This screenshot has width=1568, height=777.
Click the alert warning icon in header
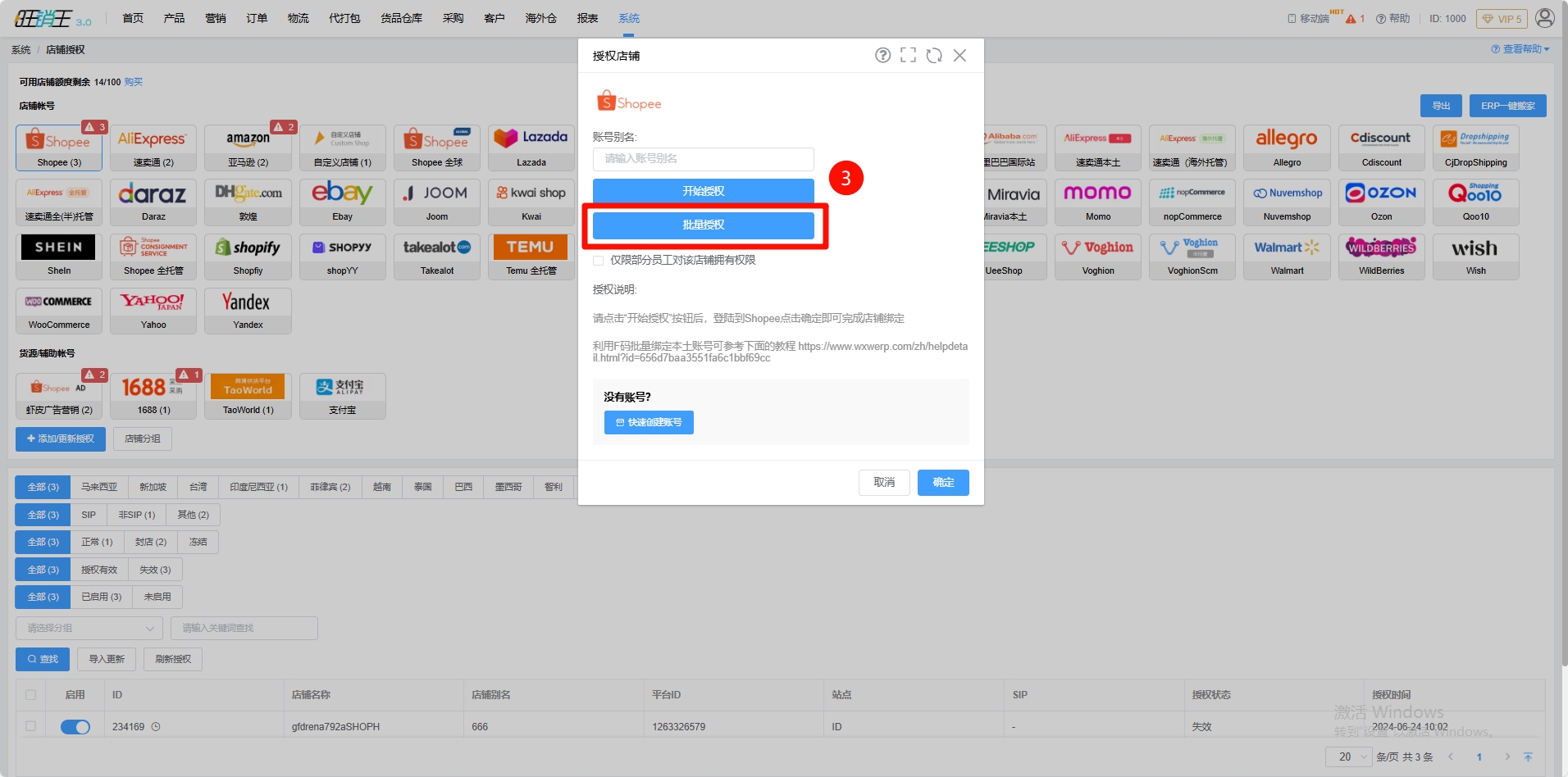(1351, 19)
